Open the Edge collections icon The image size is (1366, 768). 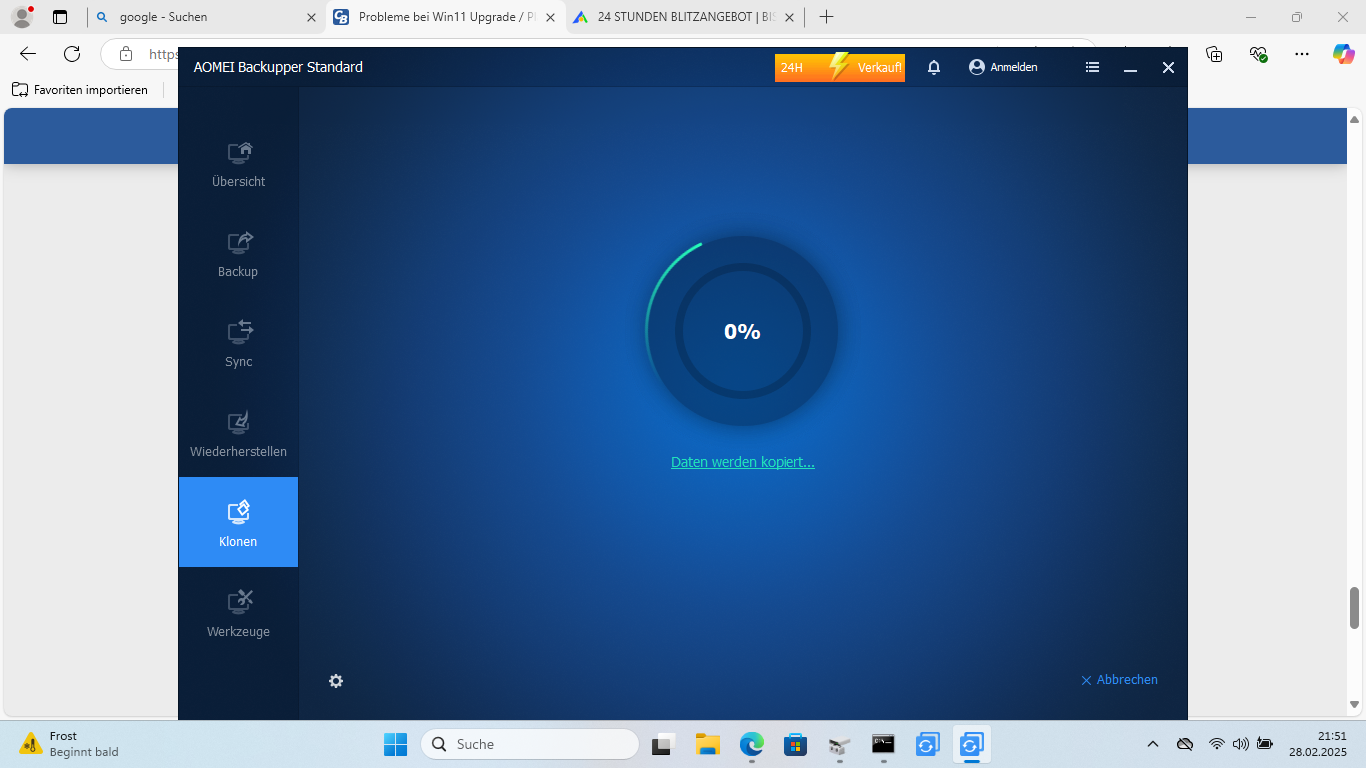pos(1214,54)
